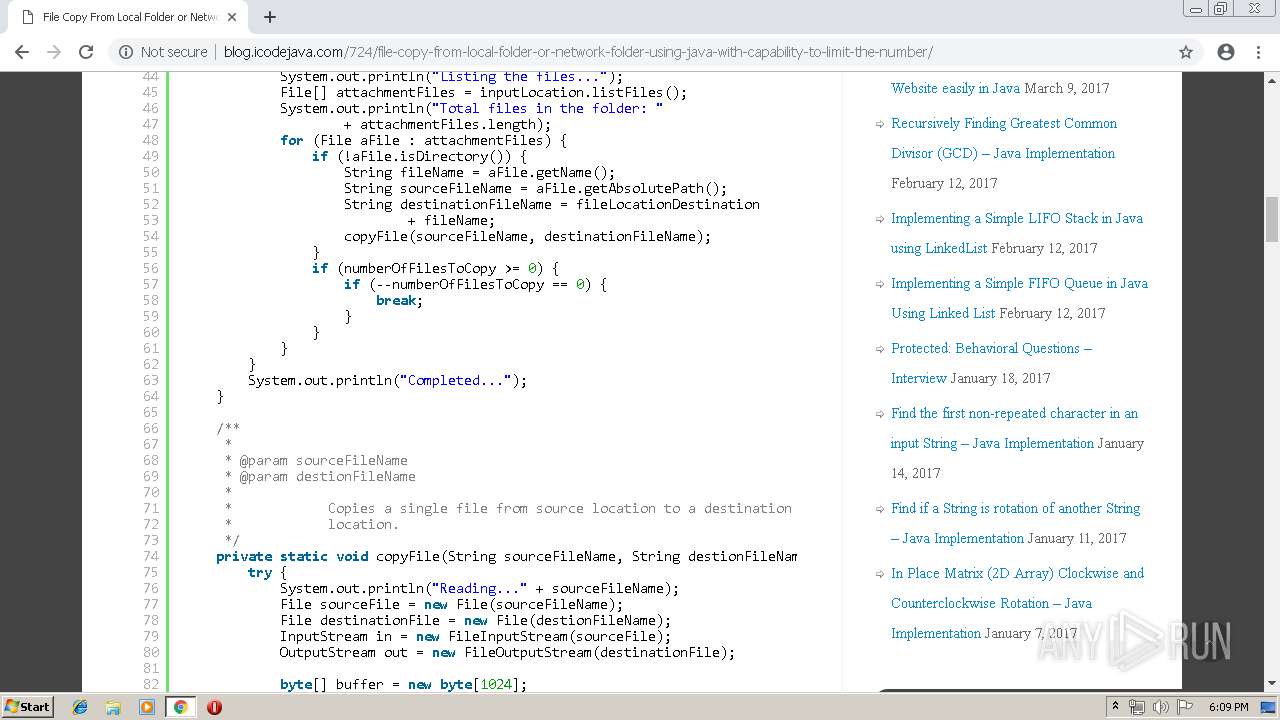
Task: Close the File Copy From Local Folder tab
Action: tap(232, 17)
